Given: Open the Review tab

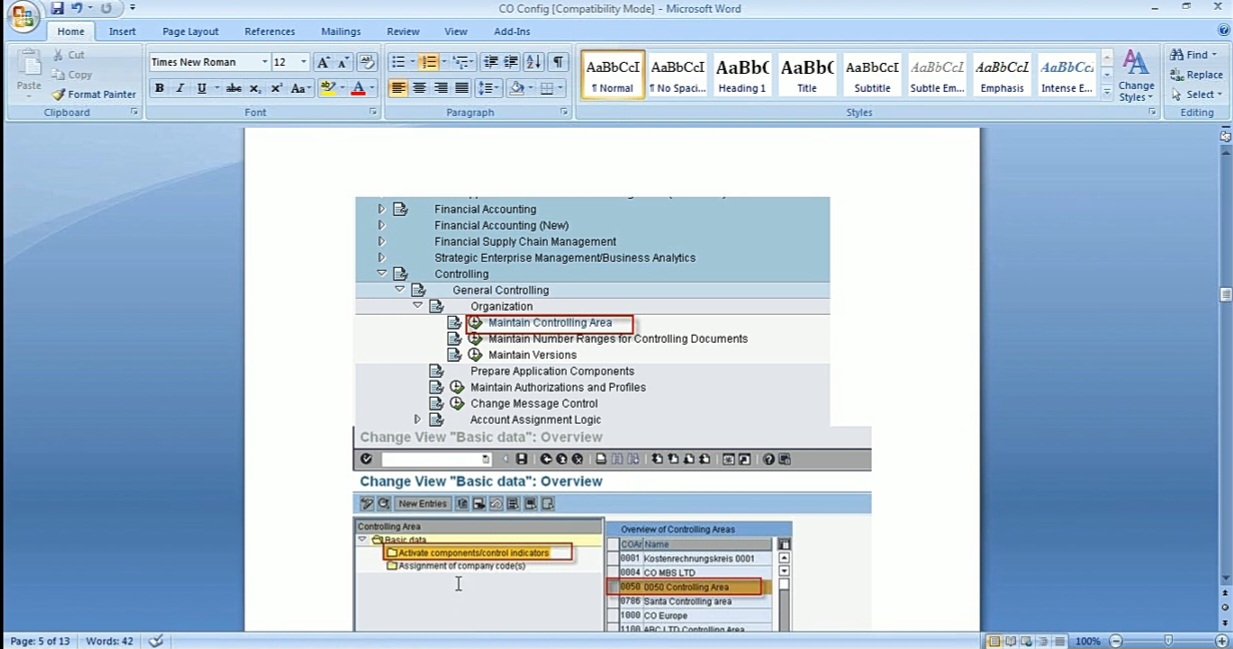Looking at the screenshot, I should pyautogui.click(x=403, y=31).
